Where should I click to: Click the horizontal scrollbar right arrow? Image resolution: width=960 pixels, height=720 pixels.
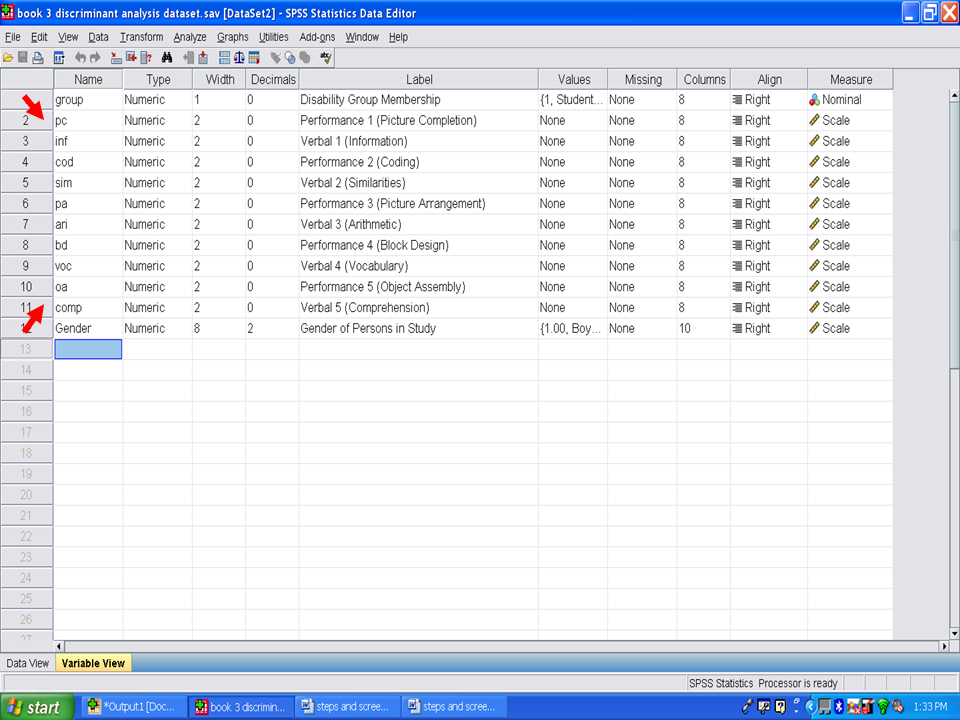point(943,647)
